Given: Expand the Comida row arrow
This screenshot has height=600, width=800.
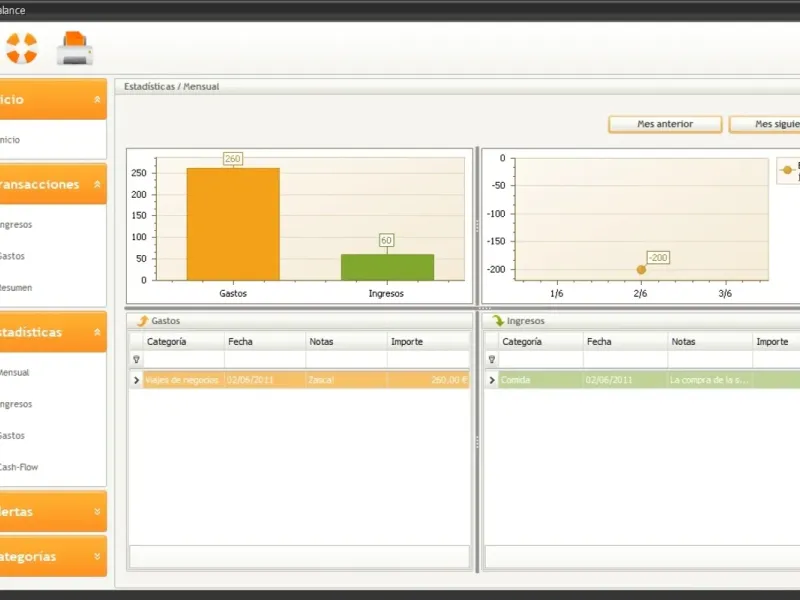Looking at the screenshot, I should (492, 380).
